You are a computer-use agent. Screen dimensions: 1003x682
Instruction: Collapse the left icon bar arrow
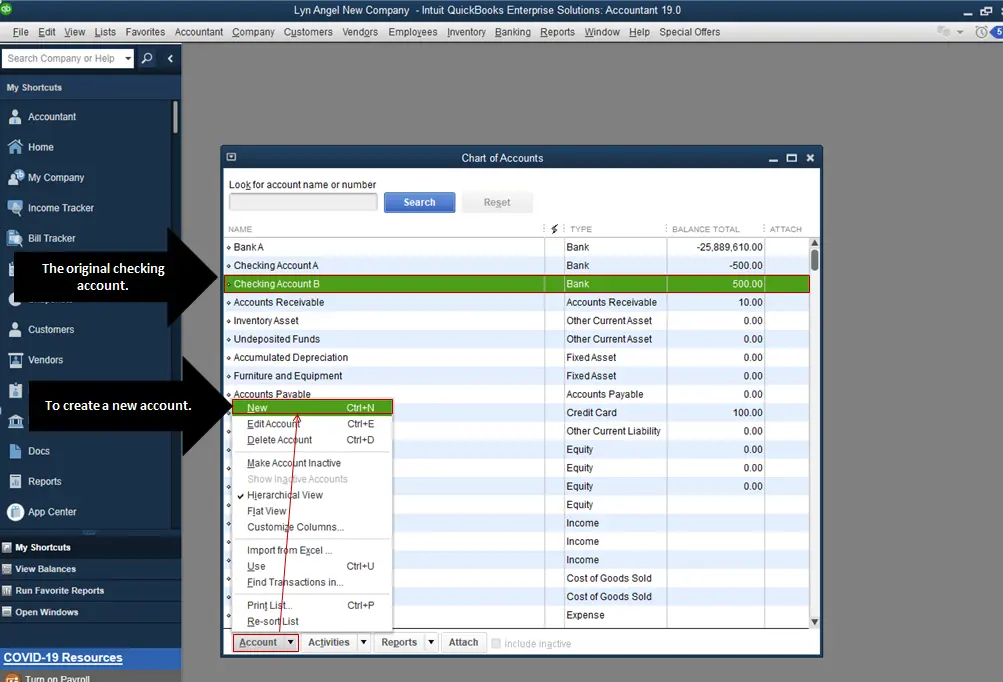pyautogui.click(x=170, y=58)
